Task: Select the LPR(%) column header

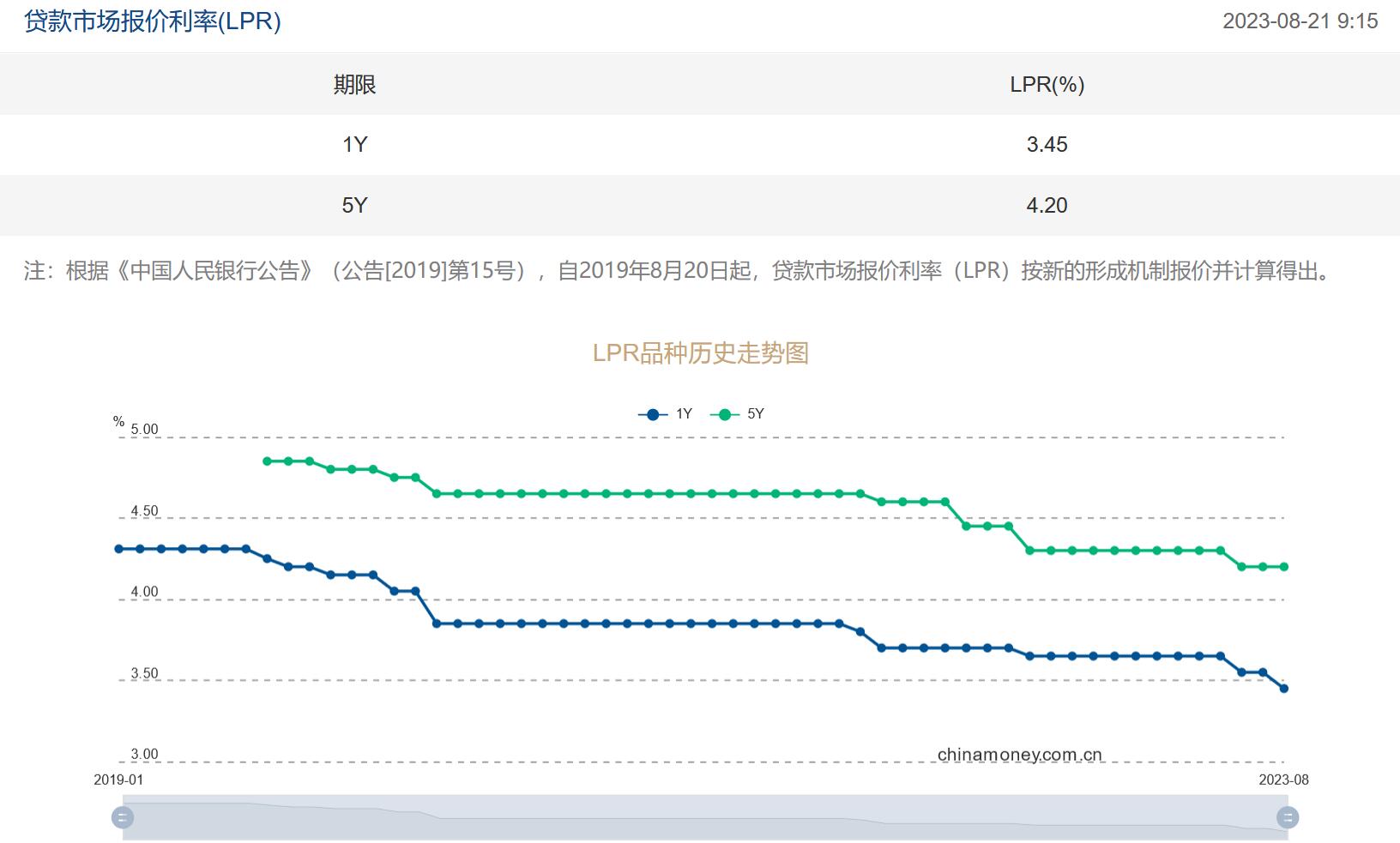Action: tap(1048, 84)
